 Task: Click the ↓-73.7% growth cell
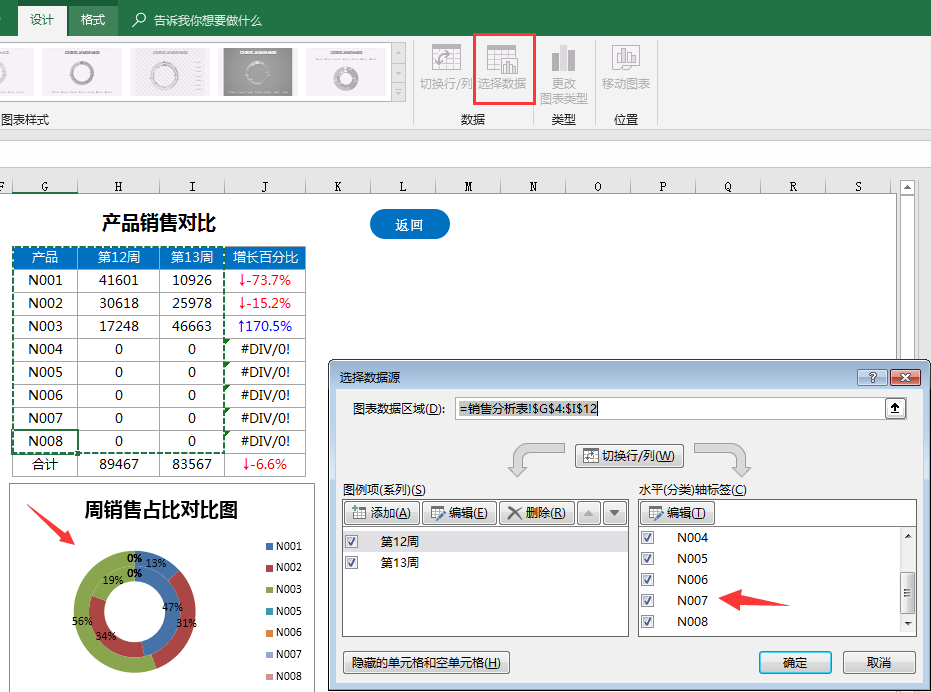click(265, 280)
